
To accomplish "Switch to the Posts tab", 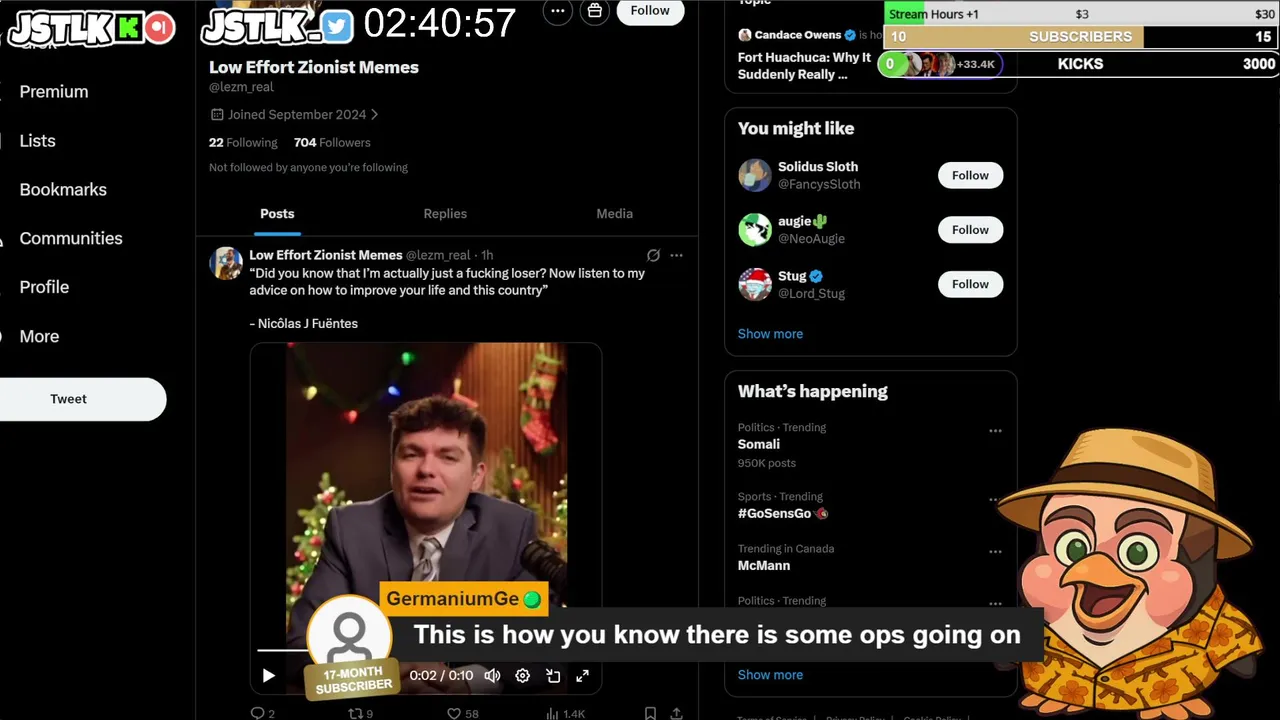I will (277, 214).
